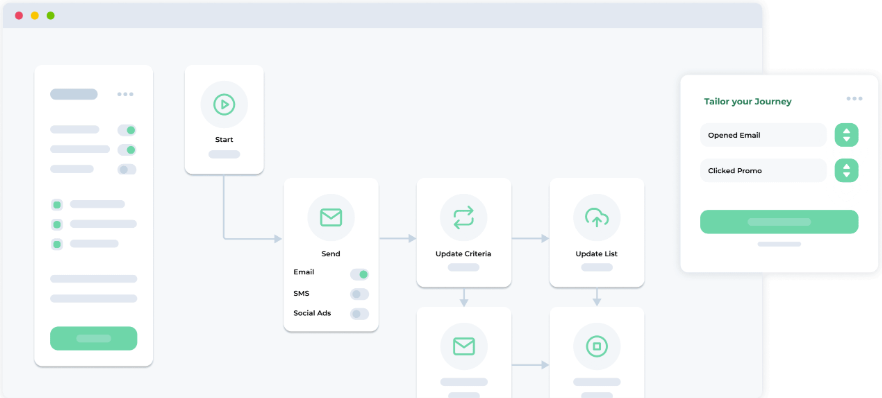Click the Update List label
Viewport: 882px width, 398px height.
pyautogui.click(x=597, y=254)
